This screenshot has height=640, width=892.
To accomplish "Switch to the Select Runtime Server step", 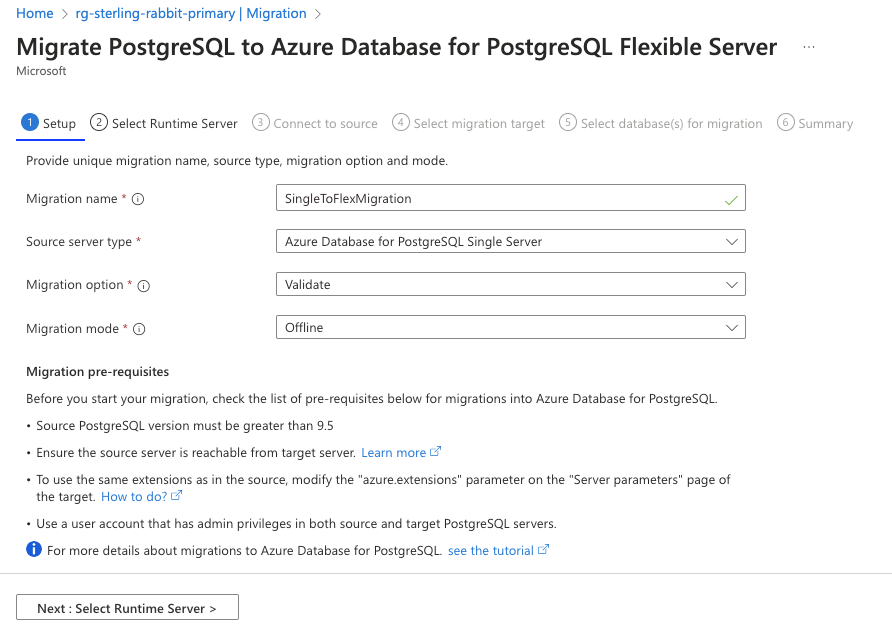I will (164, 123).
